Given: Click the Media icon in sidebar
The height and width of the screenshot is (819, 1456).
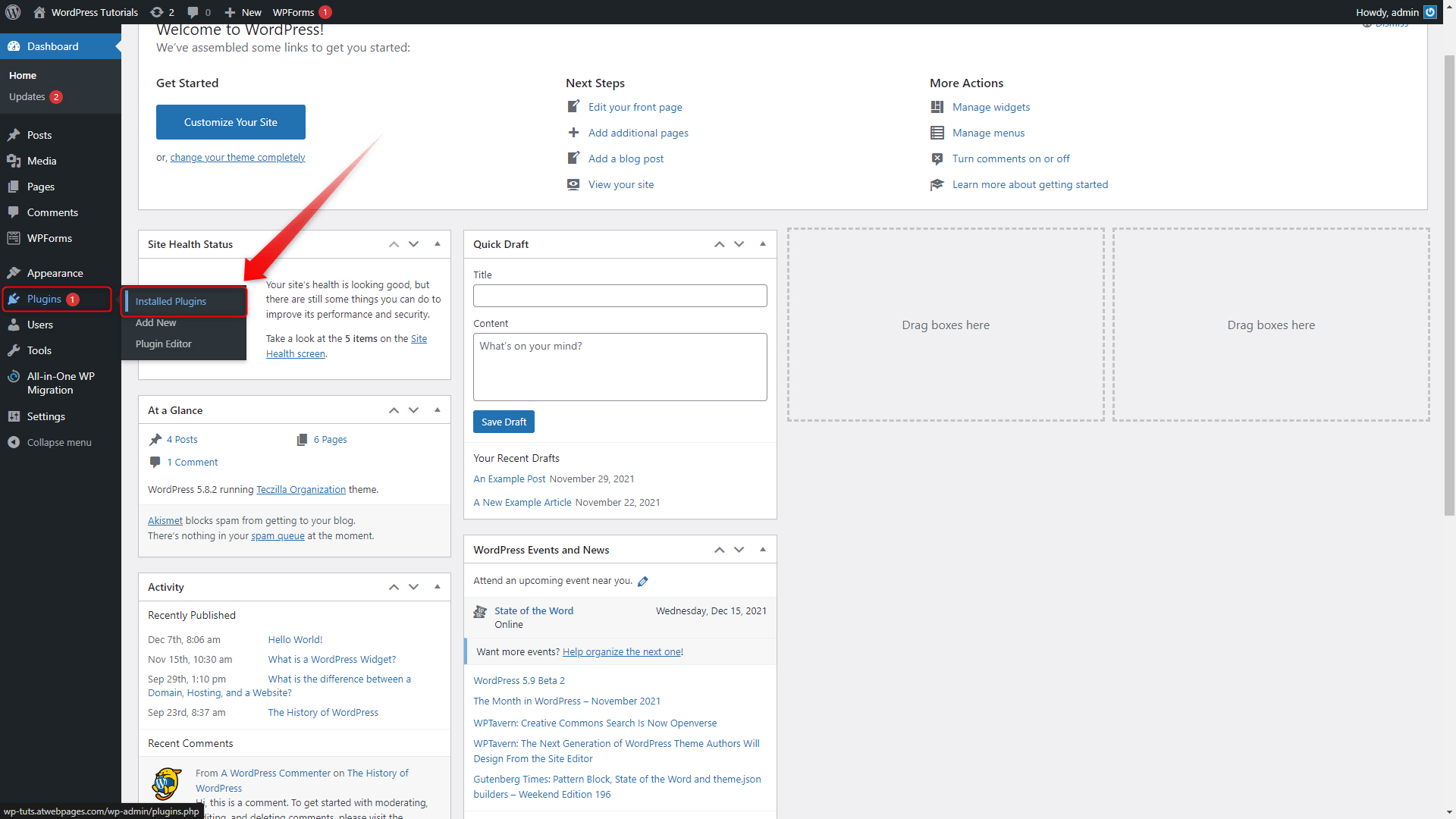Looking at the screenshot, I should click(14, 161).
